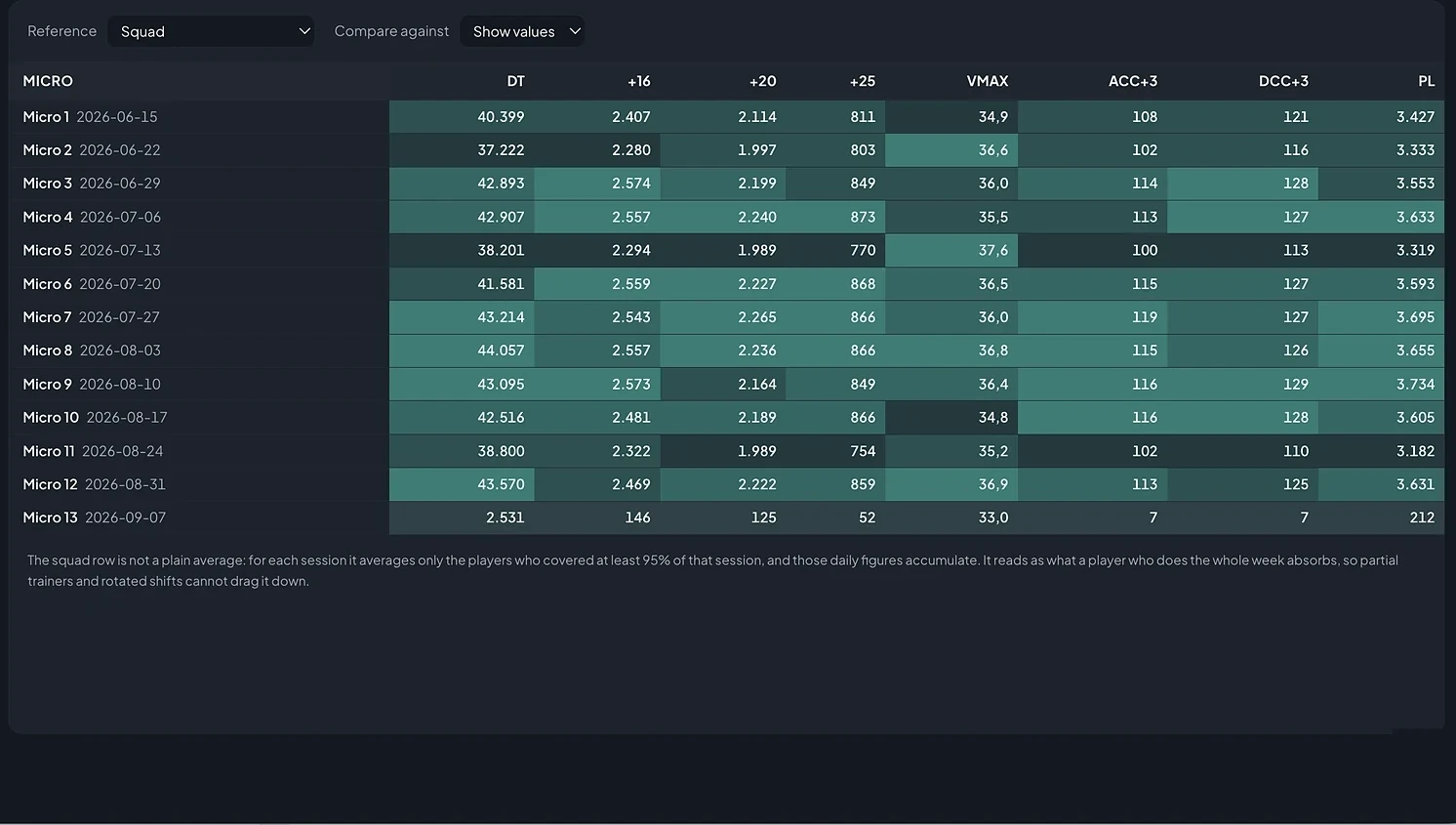1456x825 pixels.
Task: Click the DCC+3 value 129 for Micro 9
Action: click(x=1243, y=385)
